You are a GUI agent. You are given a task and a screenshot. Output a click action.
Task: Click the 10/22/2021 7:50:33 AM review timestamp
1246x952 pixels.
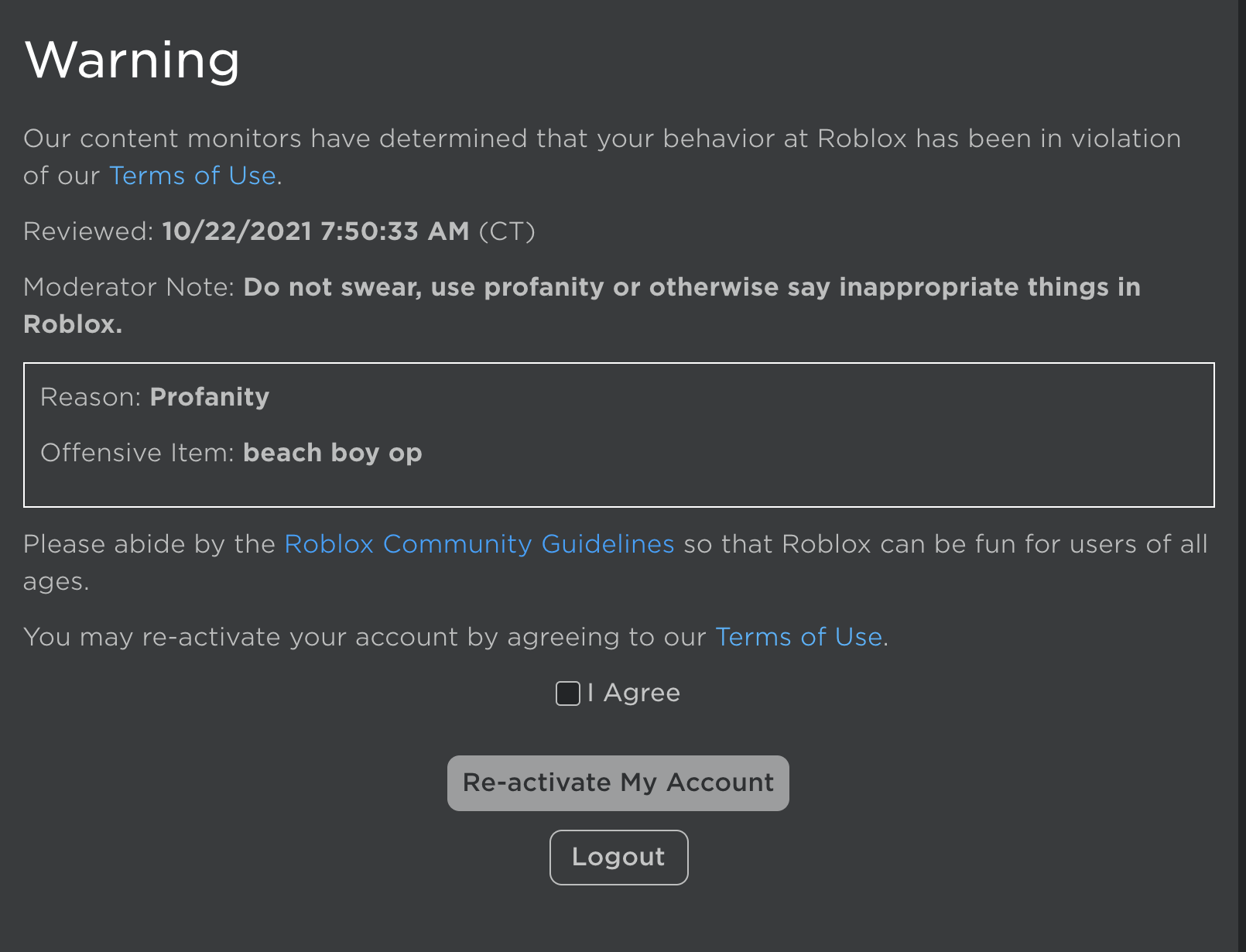315,231
